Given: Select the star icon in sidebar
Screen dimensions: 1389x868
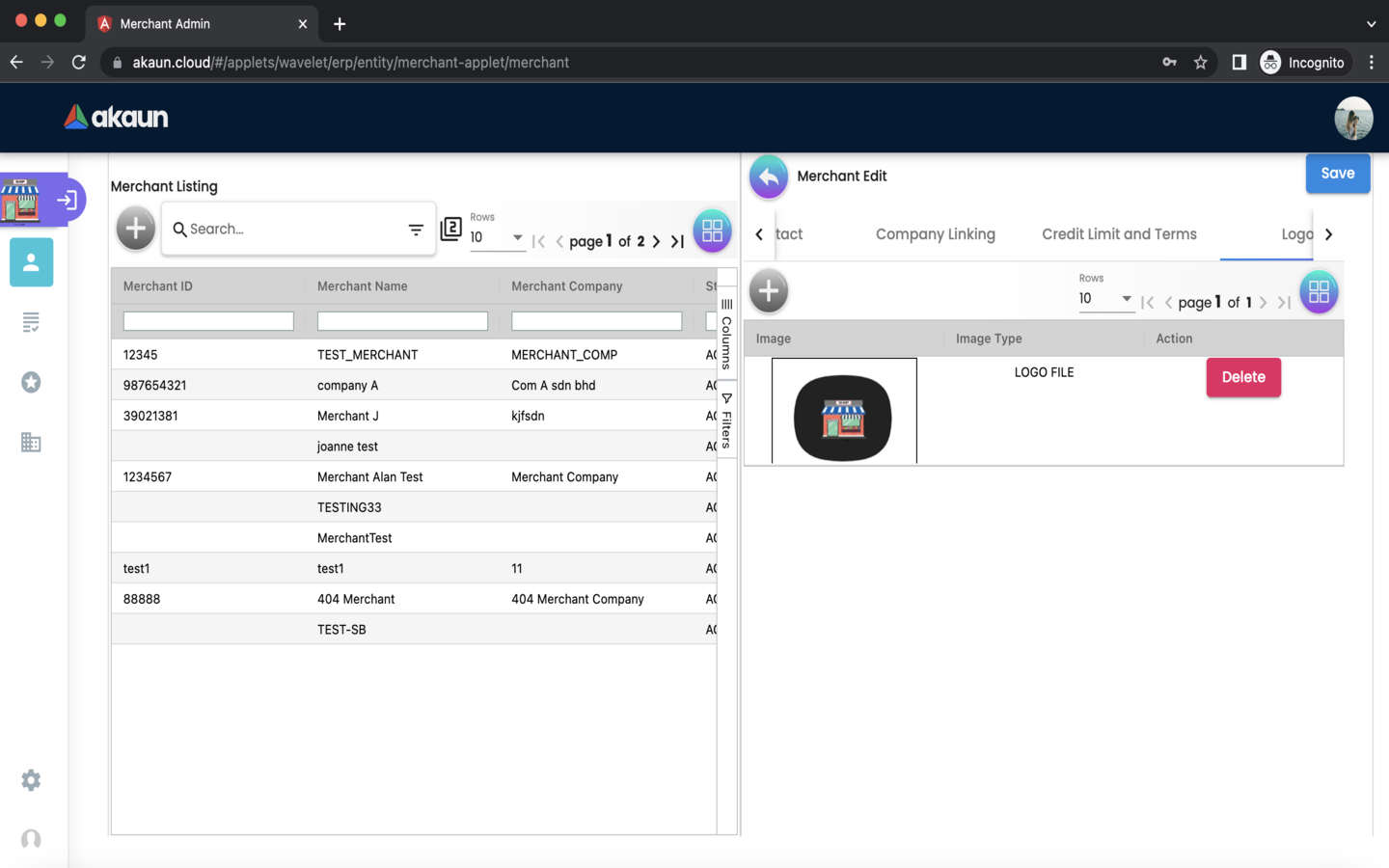Looking at the screenshot, I should (31, 383).
